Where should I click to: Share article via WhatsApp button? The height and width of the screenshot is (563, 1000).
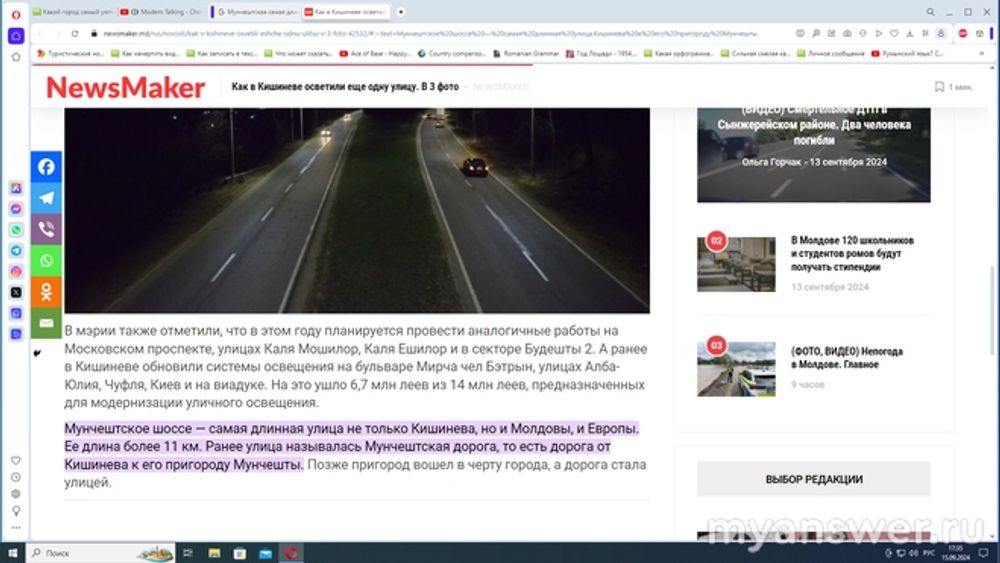pyautogui.click(x=46, y=261)
